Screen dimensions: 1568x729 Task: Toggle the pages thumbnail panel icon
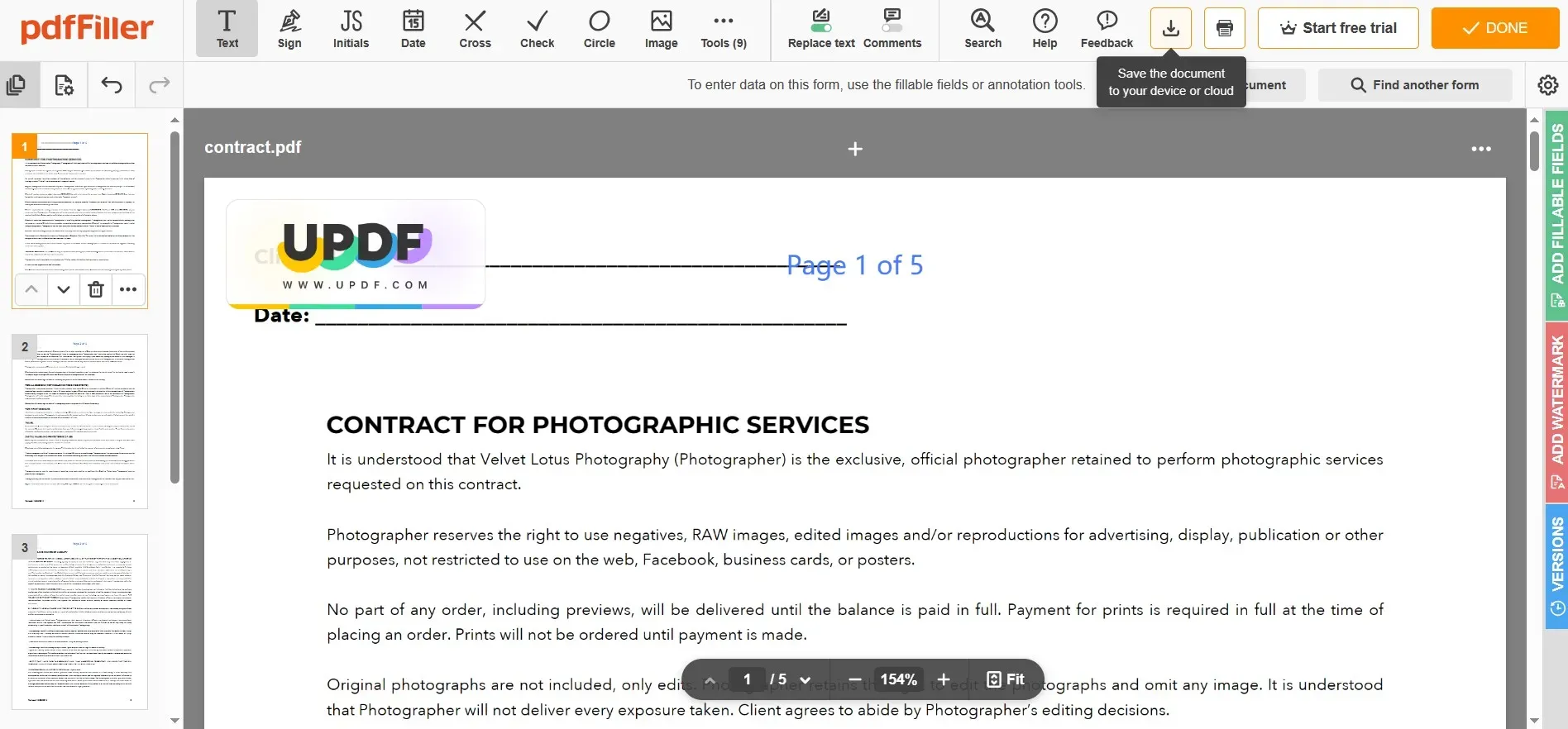pos(16,84)
